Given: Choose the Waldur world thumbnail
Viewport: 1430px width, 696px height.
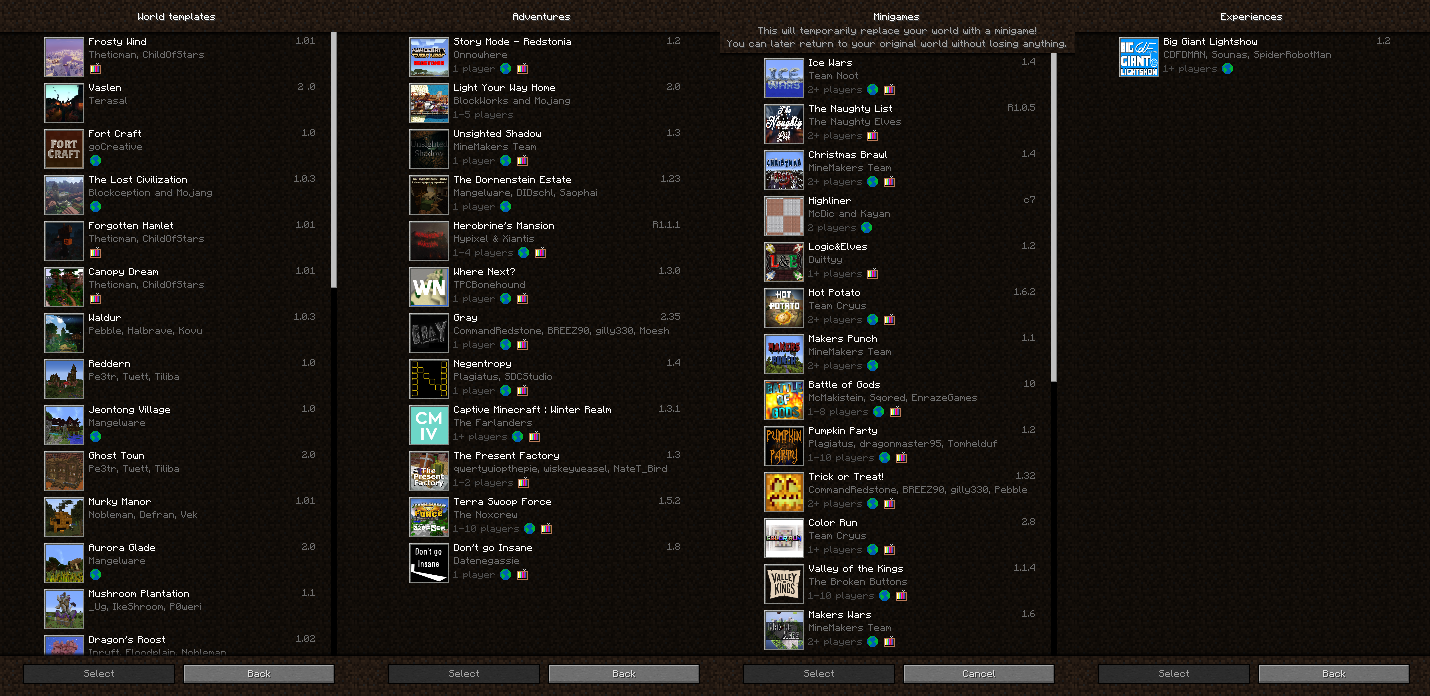Looking at the screenshot, I should (64, 333).
